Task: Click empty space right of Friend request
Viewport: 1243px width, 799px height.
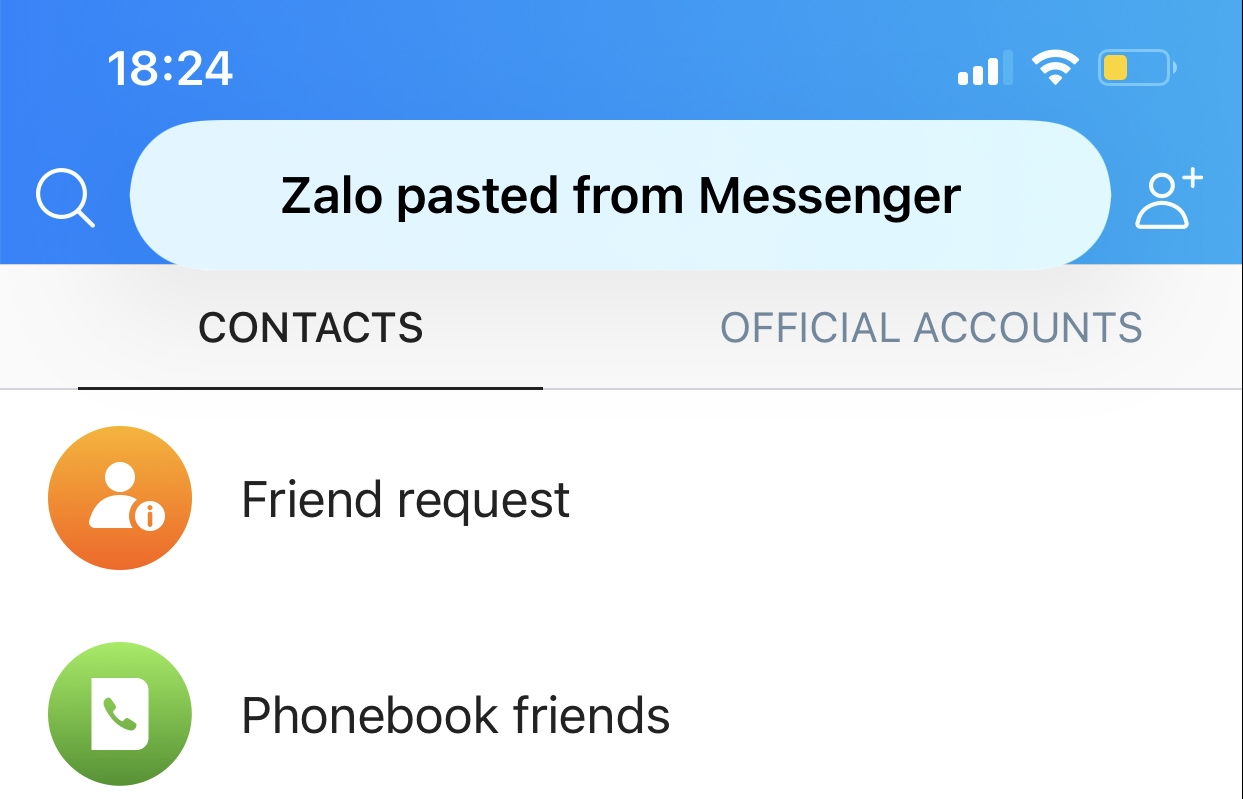Action: 900,499
